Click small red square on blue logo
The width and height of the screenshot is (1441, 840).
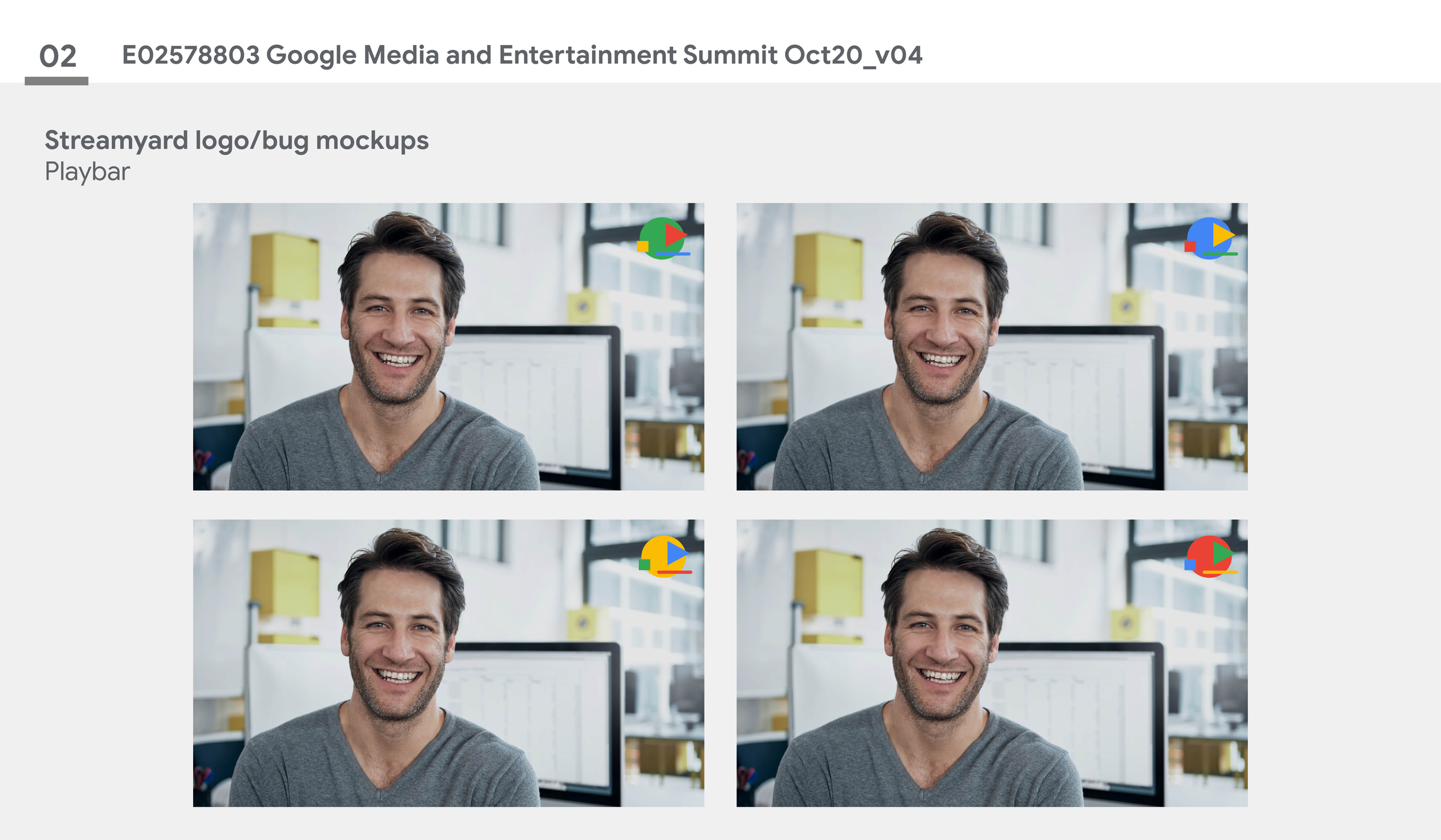(x=1190, y=247)
